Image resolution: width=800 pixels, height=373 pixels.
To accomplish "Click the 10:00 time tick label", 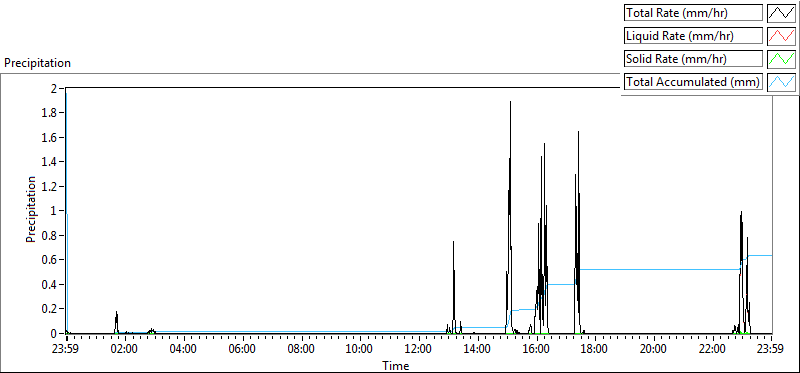I will click(x=360, y=350).
